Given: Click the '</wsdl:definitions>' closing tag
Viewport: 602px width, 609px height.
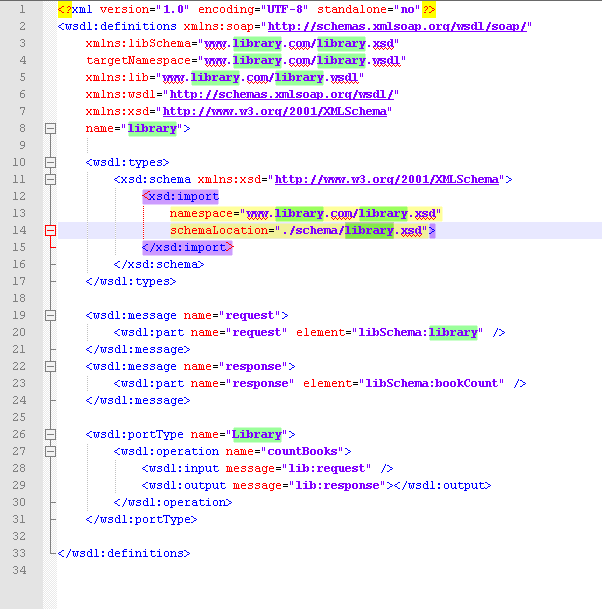Looking at the screenshot, I should [124, 553].
